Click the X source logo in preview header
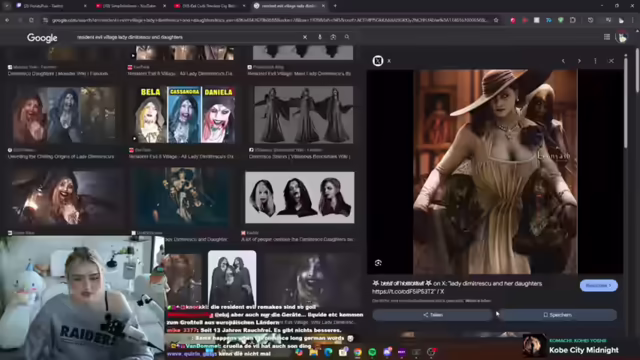The height and width of the screenshot is (360, 640). pos(378,61)
